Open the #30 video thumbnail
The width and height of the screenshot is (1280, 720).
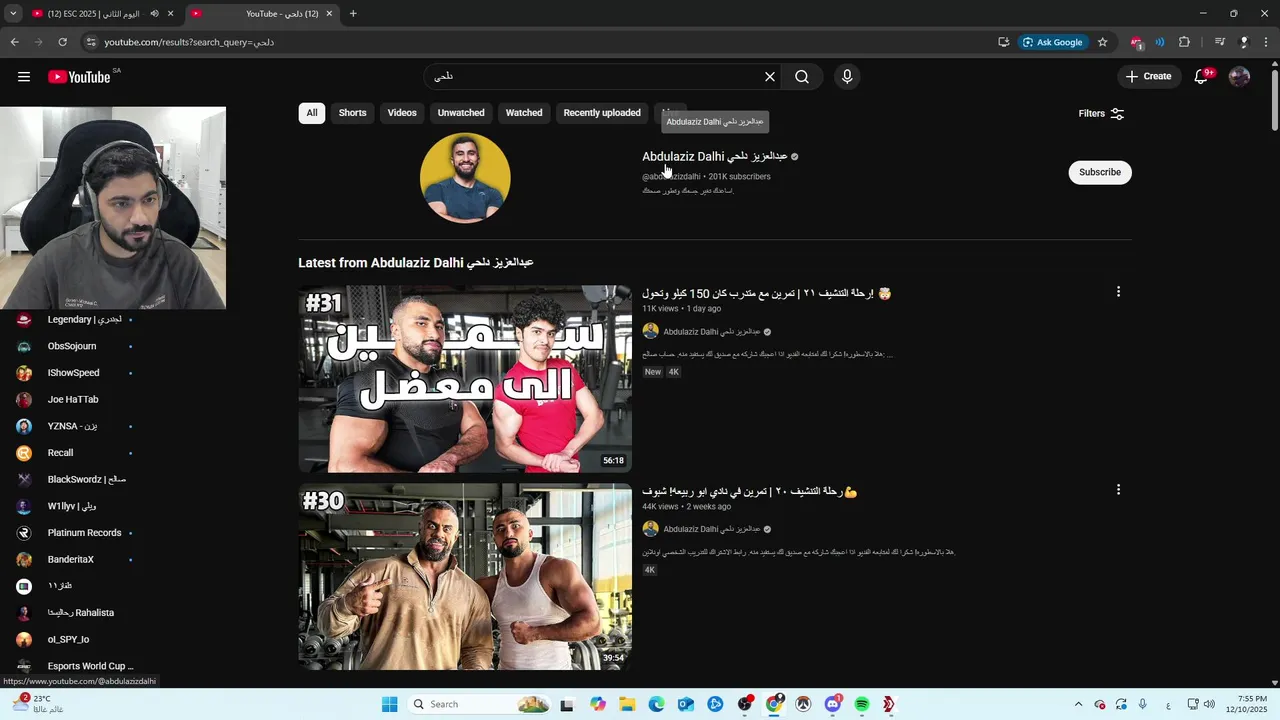coord(465,577)
